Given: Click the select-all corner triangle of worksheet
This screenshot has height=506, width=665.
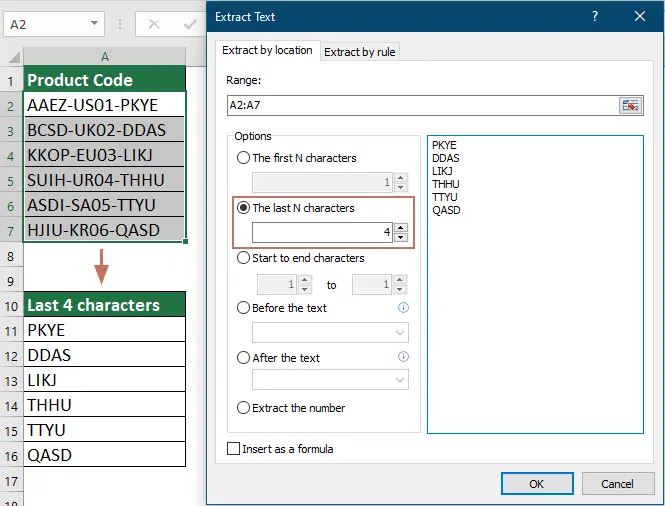Looking at the screenshot, I should click(14, 57).
